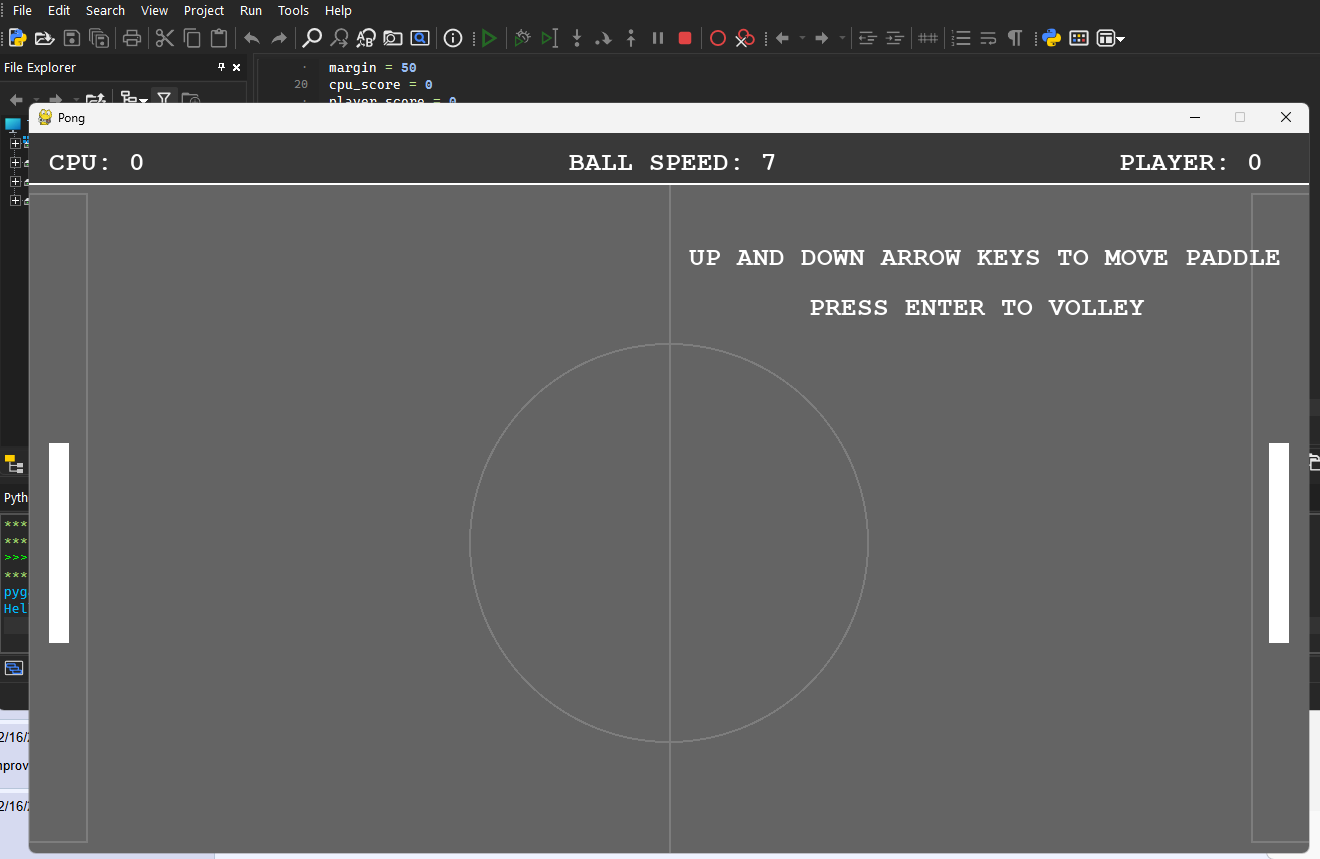Redo the edit with the toolbar arrow
Viewport: 1320px width, 859px height.
(x=279, y=38)
